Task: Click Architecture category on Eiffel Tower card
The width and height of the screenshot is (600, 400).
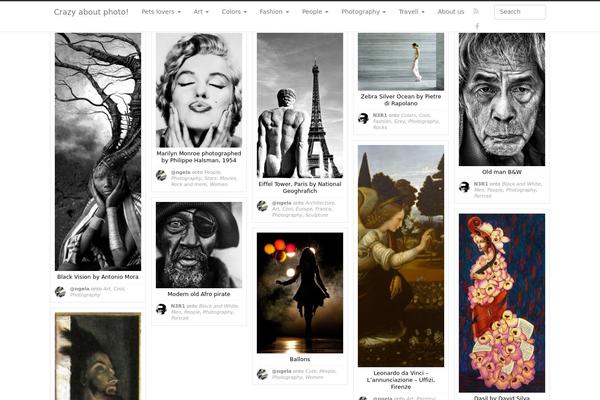Action: pyautogui.click(x=320, y=203)
